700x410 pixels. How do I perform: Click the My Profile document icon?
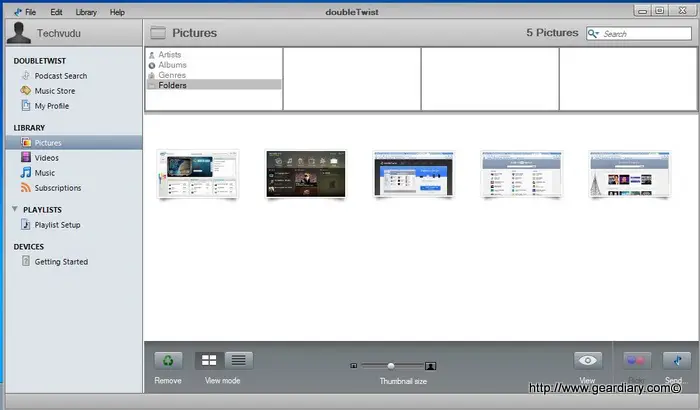pos(26,105)
